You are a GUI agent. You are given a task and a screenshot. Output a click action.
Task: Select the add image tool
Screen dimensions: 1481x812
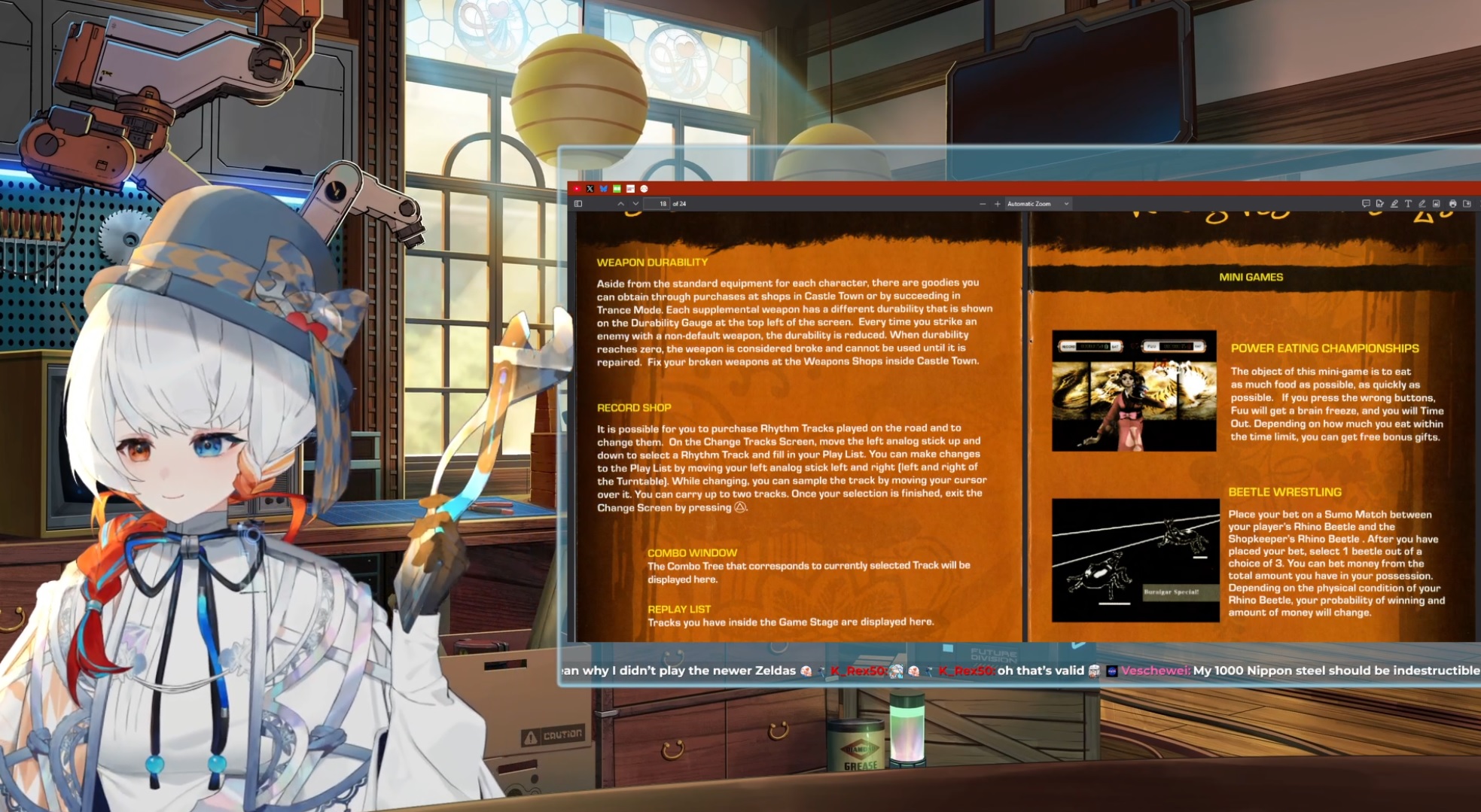[1437, 204]
